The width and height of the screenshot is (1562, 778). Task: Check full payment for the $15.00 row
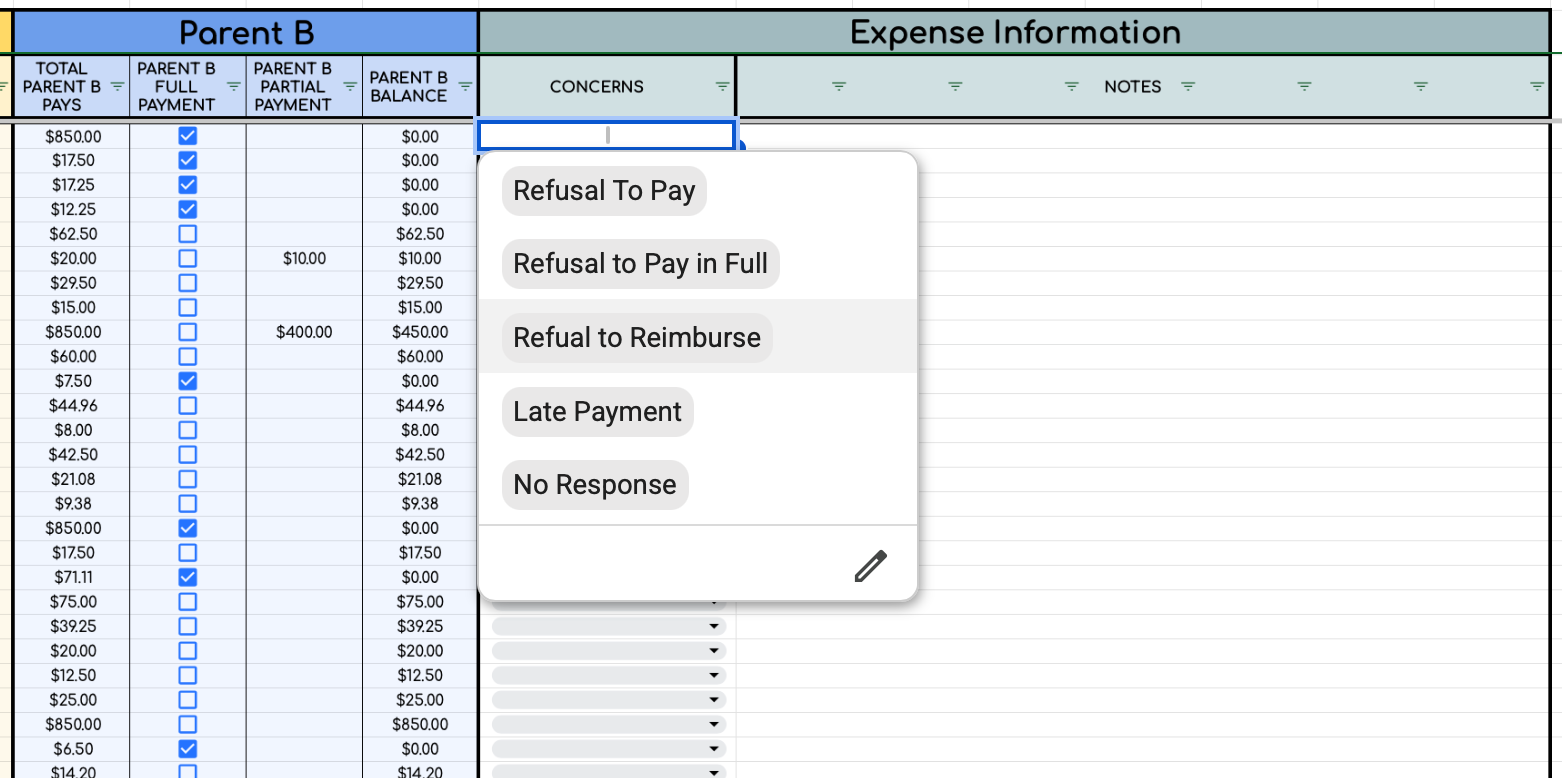pos(187,307)
